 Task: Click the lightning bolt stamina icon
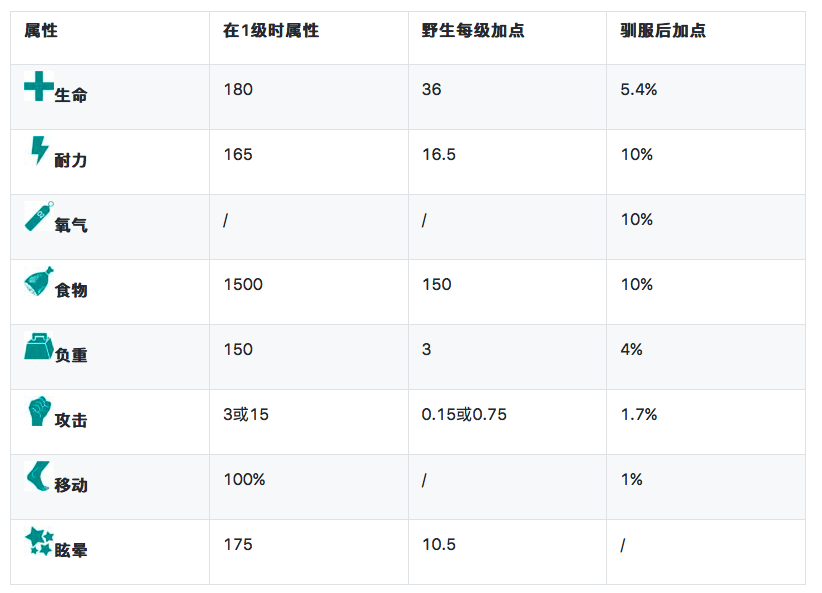click(38, 151)
